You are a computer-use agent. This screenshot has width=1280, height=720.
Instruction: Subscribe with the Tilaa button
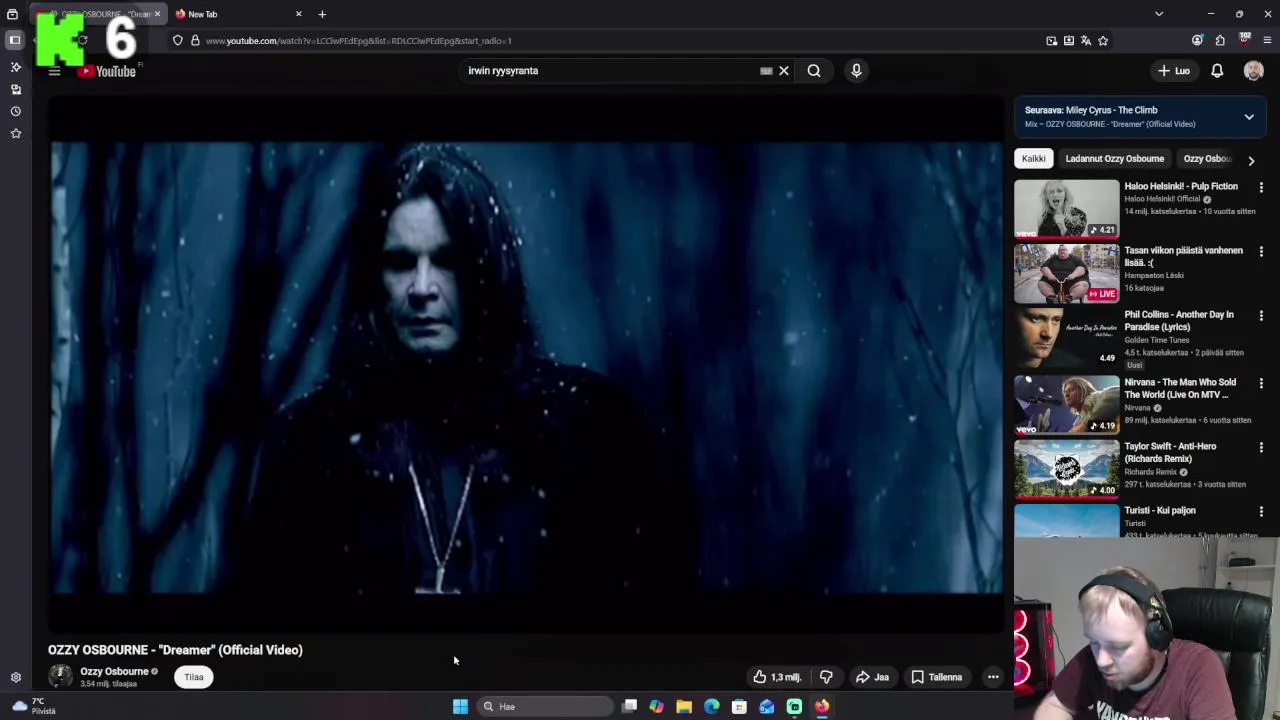(x=194, y=677)
